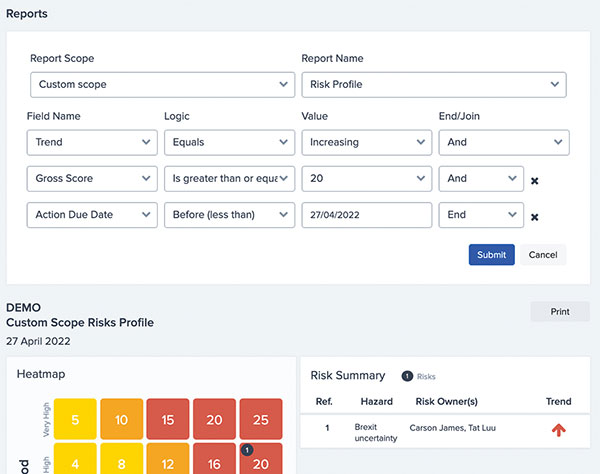The width and height of the screenshot is (600, 474).
Task: Open the 'Is greater than or equal' dropdown
Action: tap(230, 179)
